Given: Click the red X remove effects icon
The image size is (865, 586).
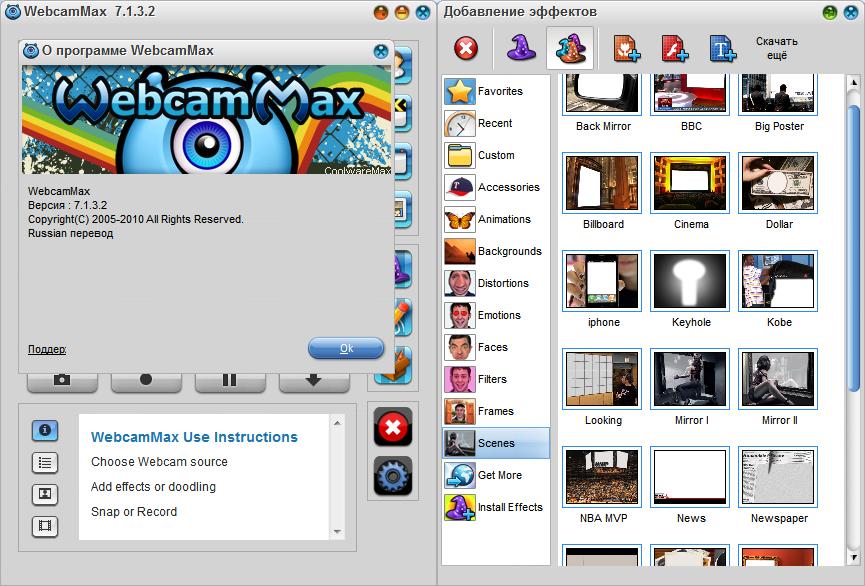Looking at the screenshot, I should [466, 48].
